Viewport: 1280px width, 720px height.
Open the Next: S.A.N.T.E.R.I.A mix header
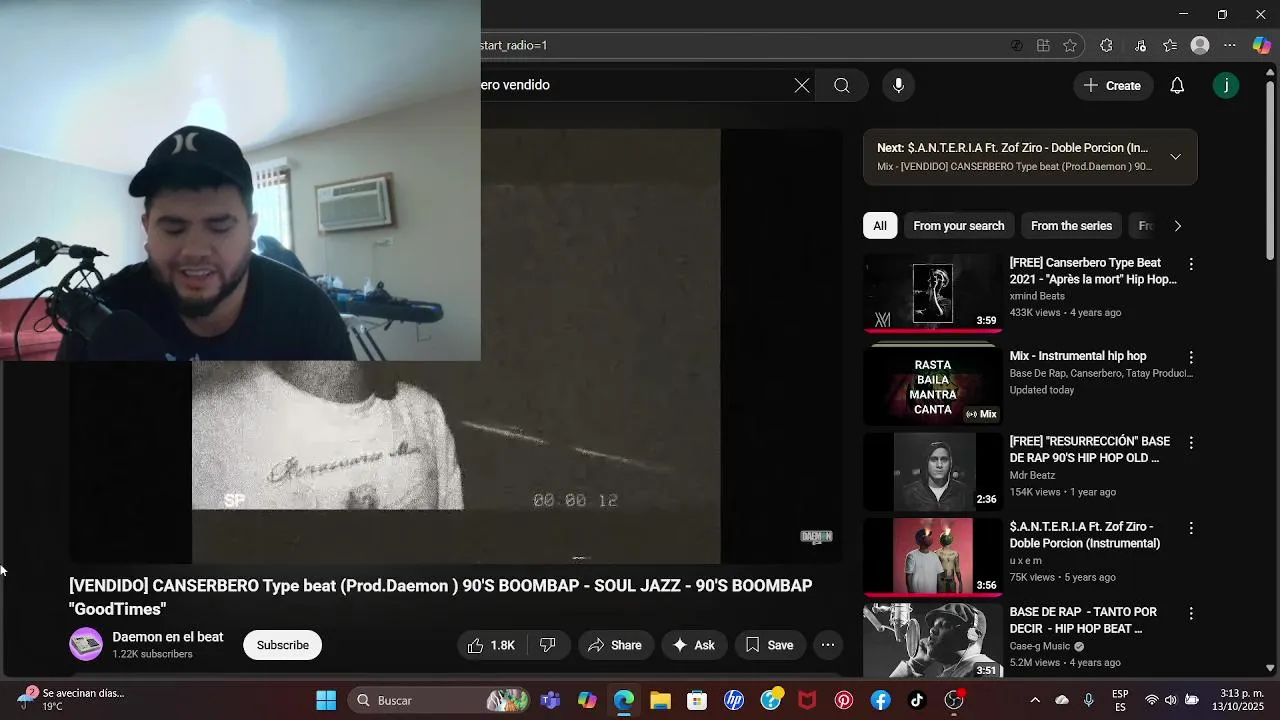pyautogui.click(x=1013, y=148)
